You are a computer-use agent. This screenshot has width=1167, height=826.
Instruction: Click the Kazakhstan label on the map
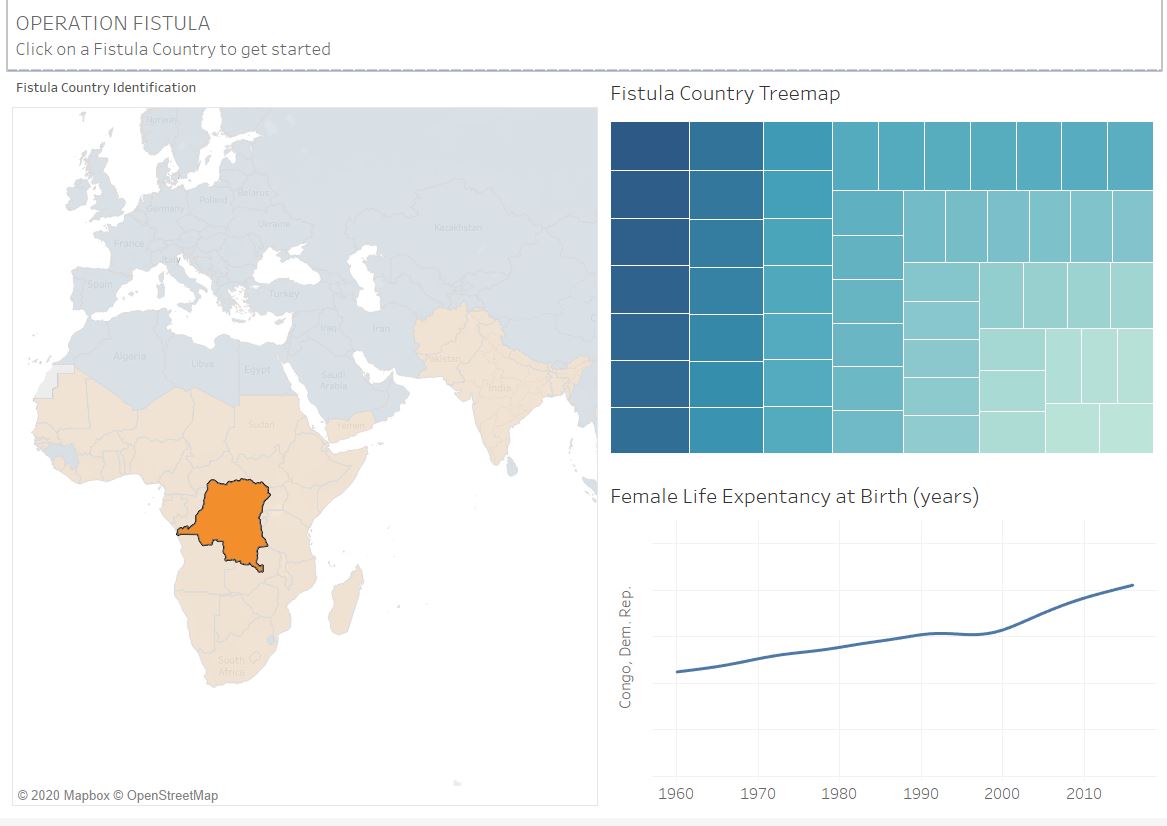(x=458, y=227)
